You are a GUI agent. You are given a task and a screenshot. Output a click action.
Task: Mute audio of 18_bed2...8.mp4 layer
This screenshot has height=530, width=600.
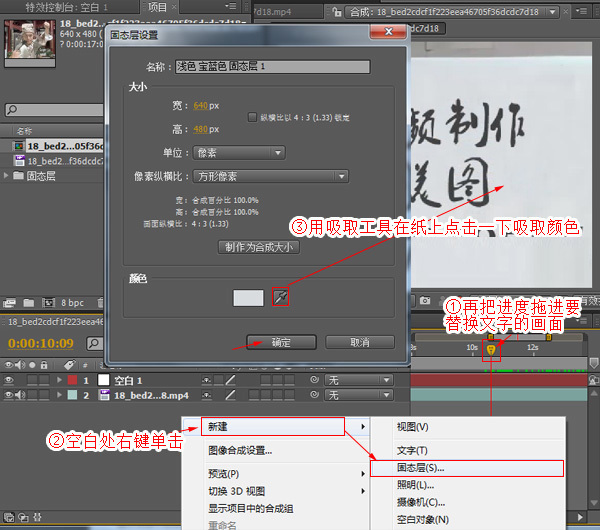click(20, 395)
